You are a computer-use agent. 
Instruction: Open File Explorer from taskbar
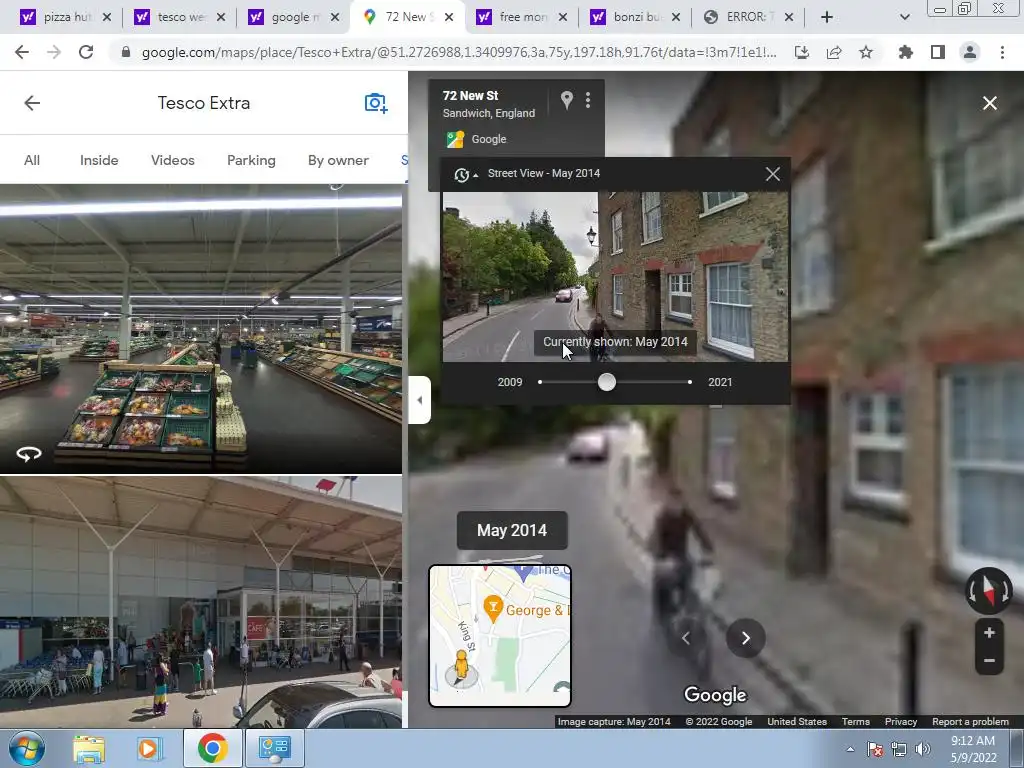tap(89, 749)
